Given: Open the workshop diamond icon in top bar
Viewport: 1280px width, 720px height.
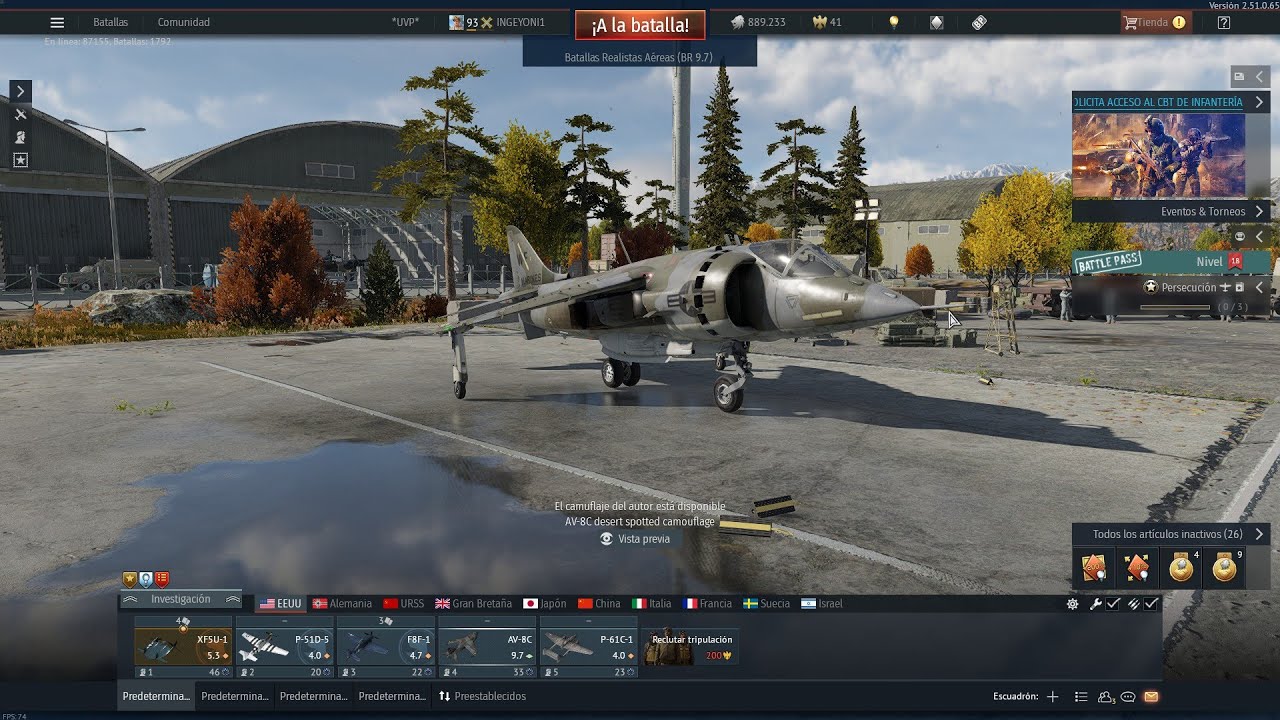Looking at the screenshot, I should (x=936, y=22).
